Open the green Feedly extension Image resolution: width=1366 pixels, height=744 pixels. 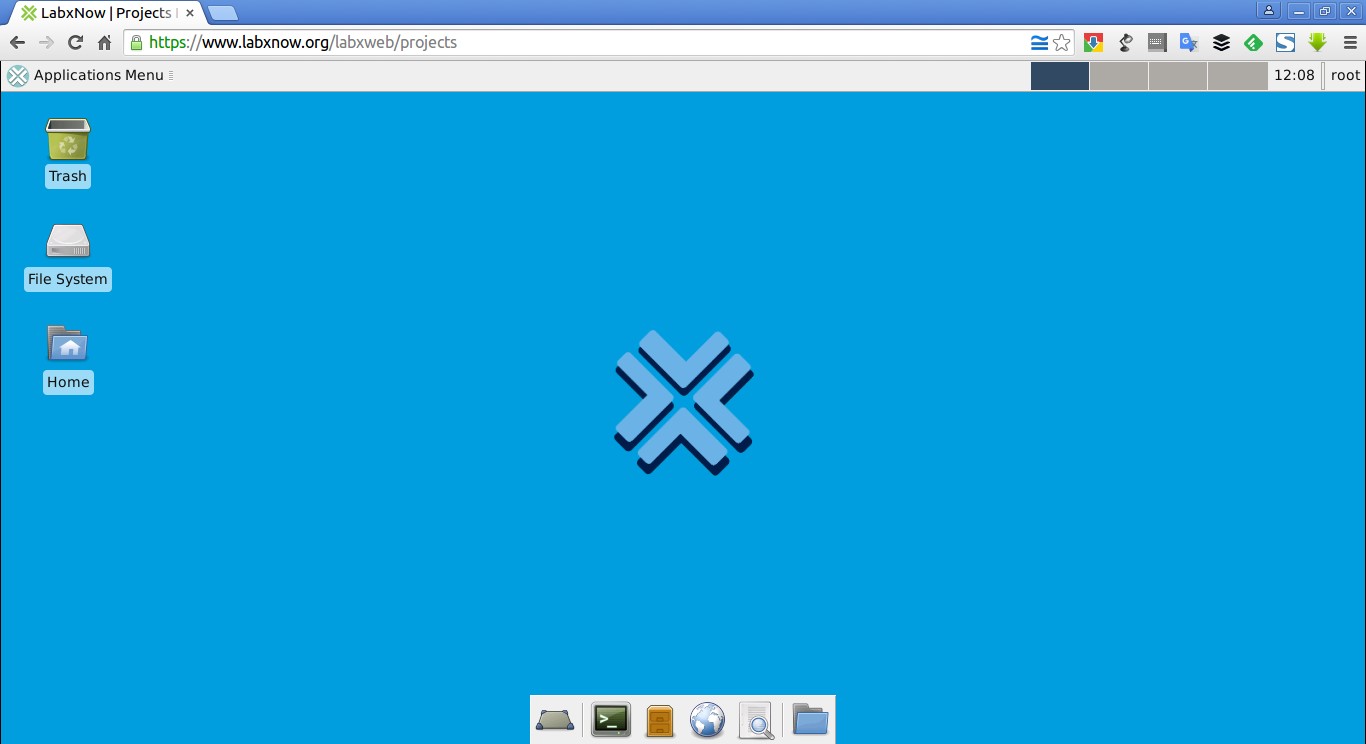click(x=1253, y=42)
